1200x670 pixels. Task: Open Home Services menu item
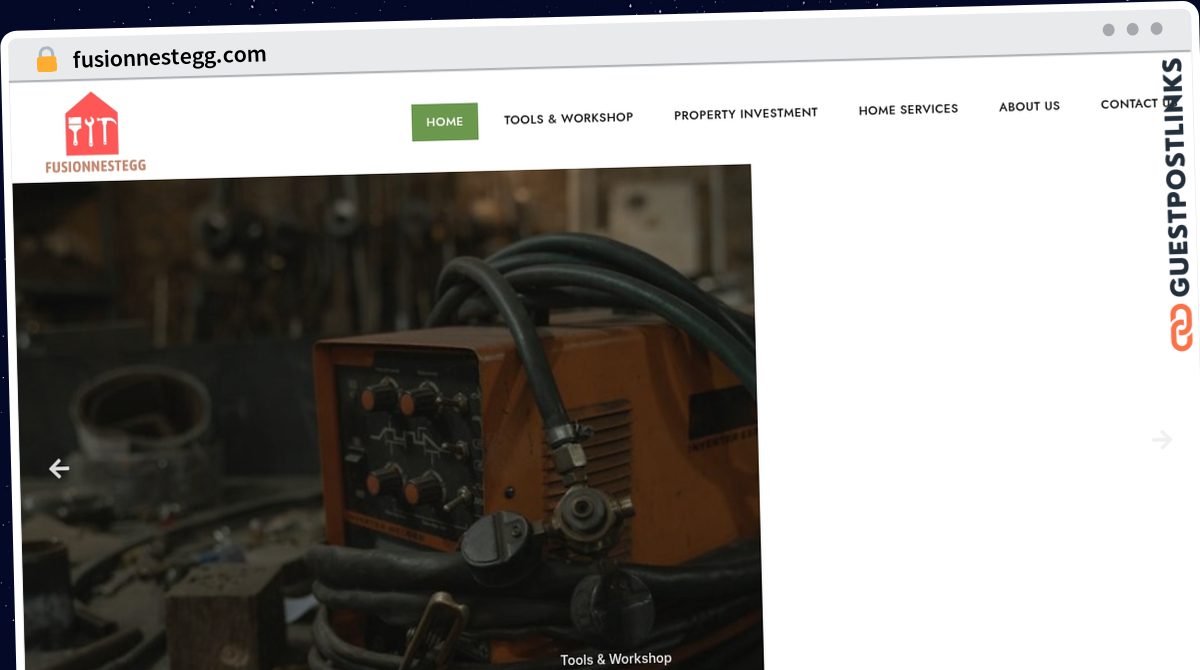coord(908,109)
